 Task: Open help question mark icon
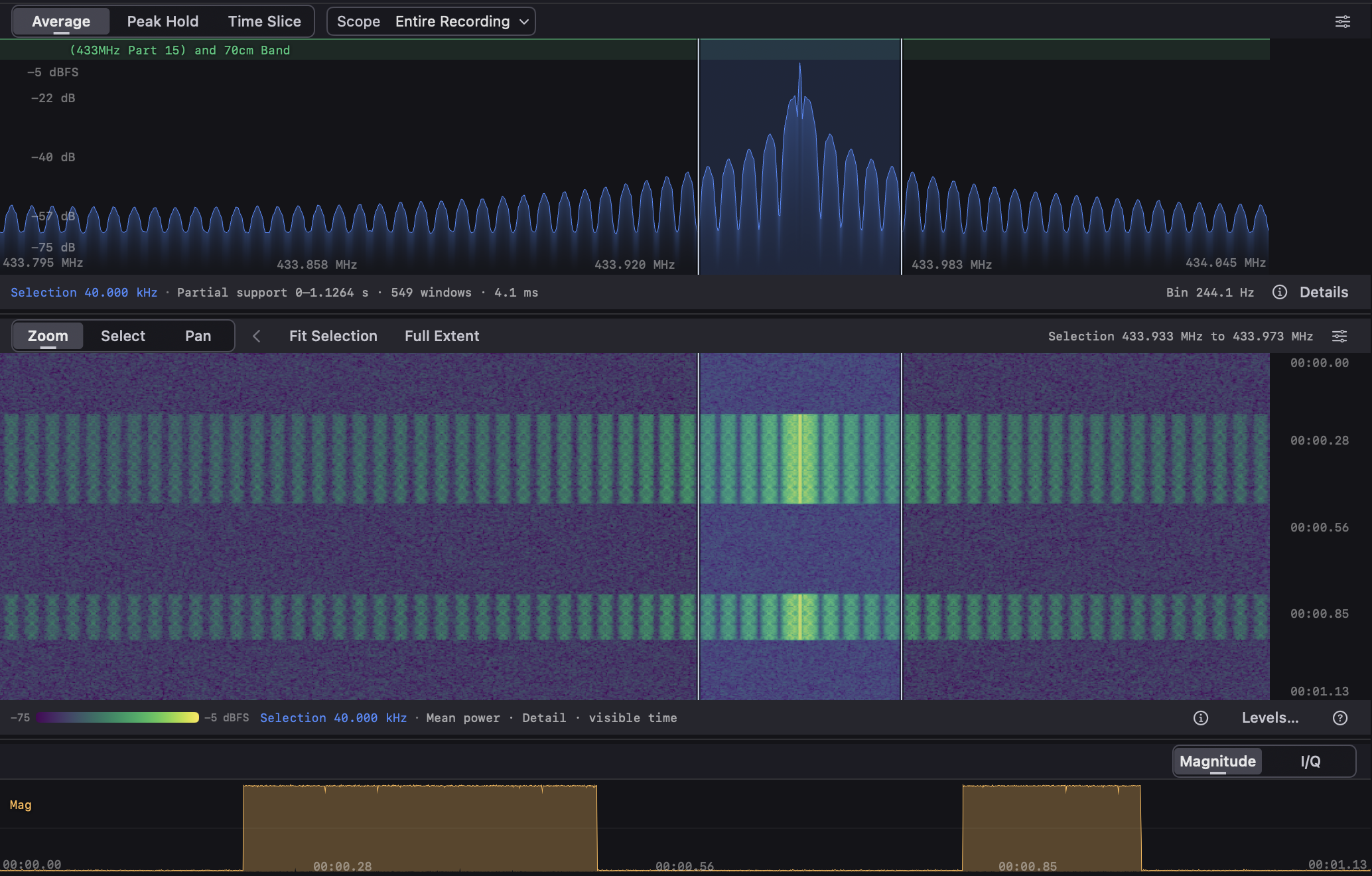[1340, 718]
